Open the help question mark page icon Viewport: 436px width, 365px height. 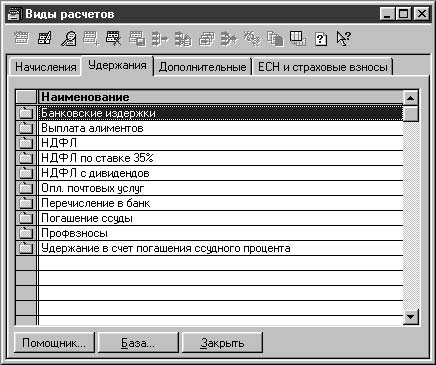[x=321, y=39]
